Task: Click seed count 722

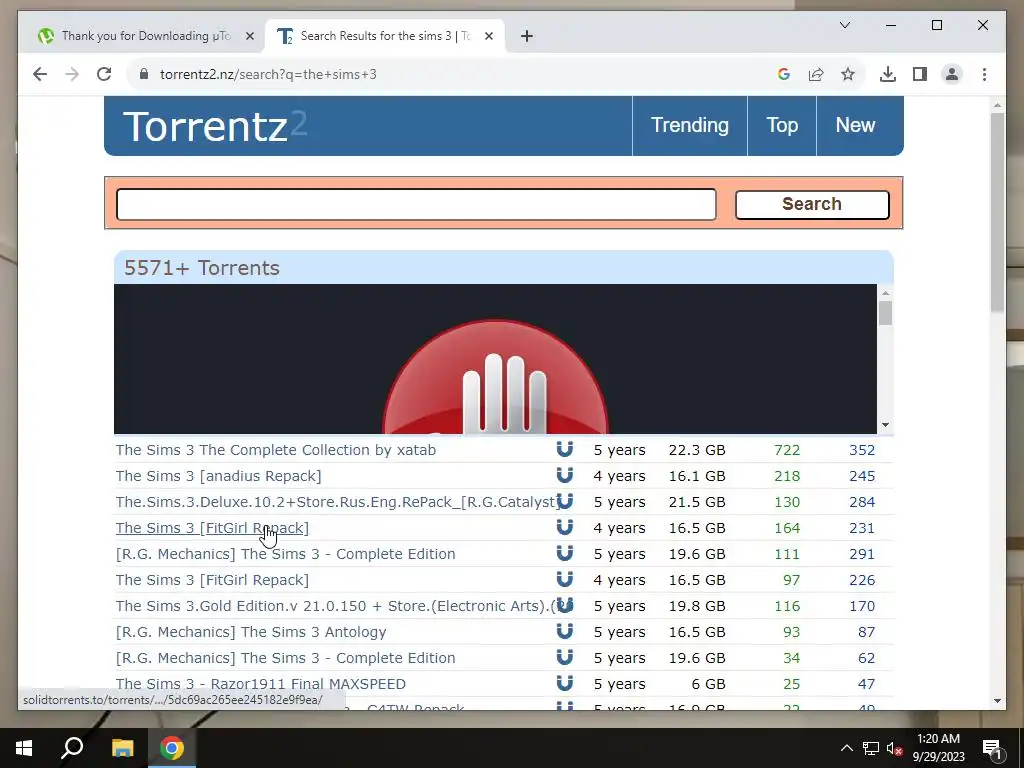Action: (x=787, y=450)
